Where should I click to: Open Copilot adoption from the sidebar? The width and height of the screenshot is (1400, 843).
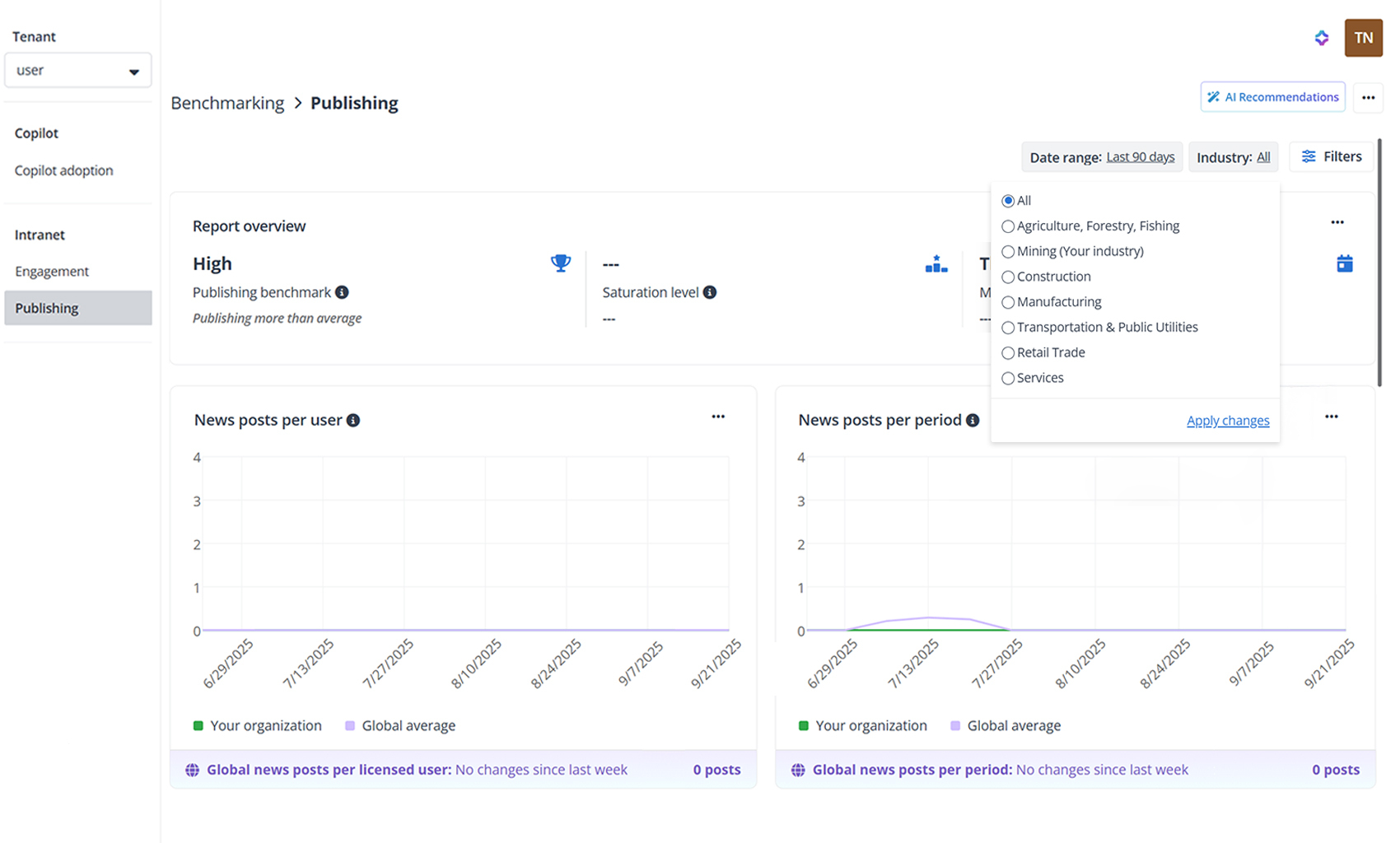coord(63,170)
